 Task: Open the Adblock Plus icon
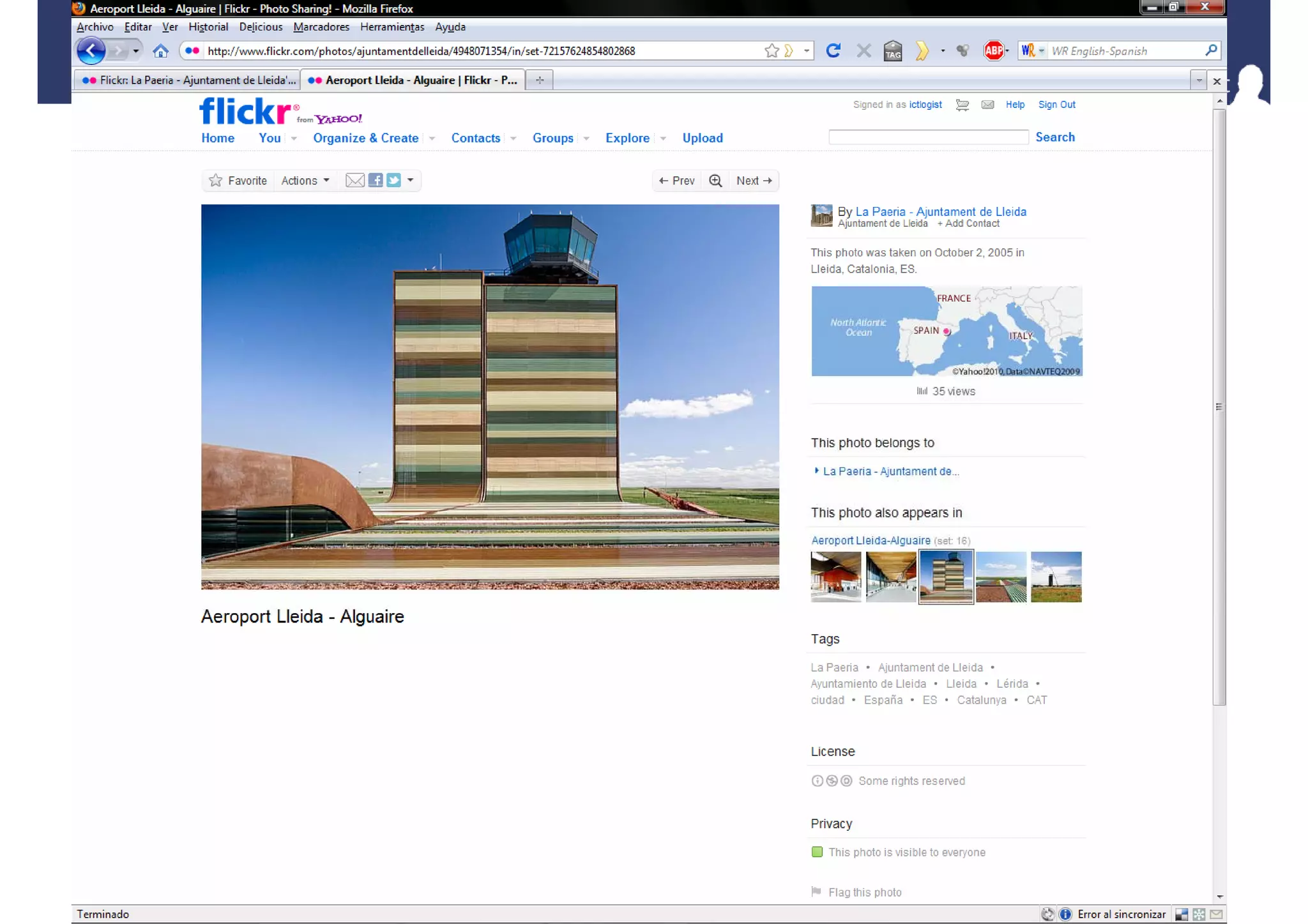[x=993, y=51]
